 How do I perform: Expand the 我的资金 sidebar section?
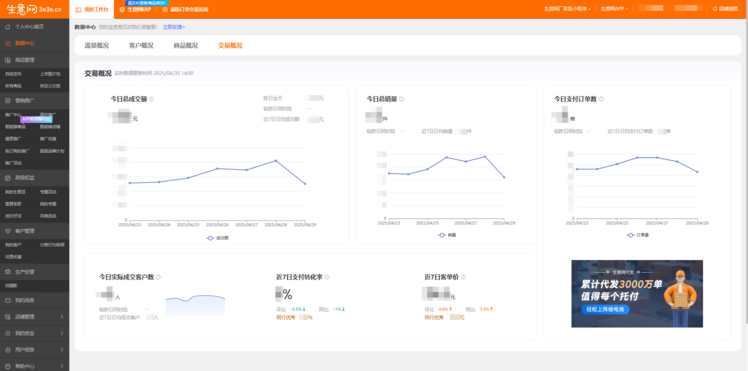point(34,333)
